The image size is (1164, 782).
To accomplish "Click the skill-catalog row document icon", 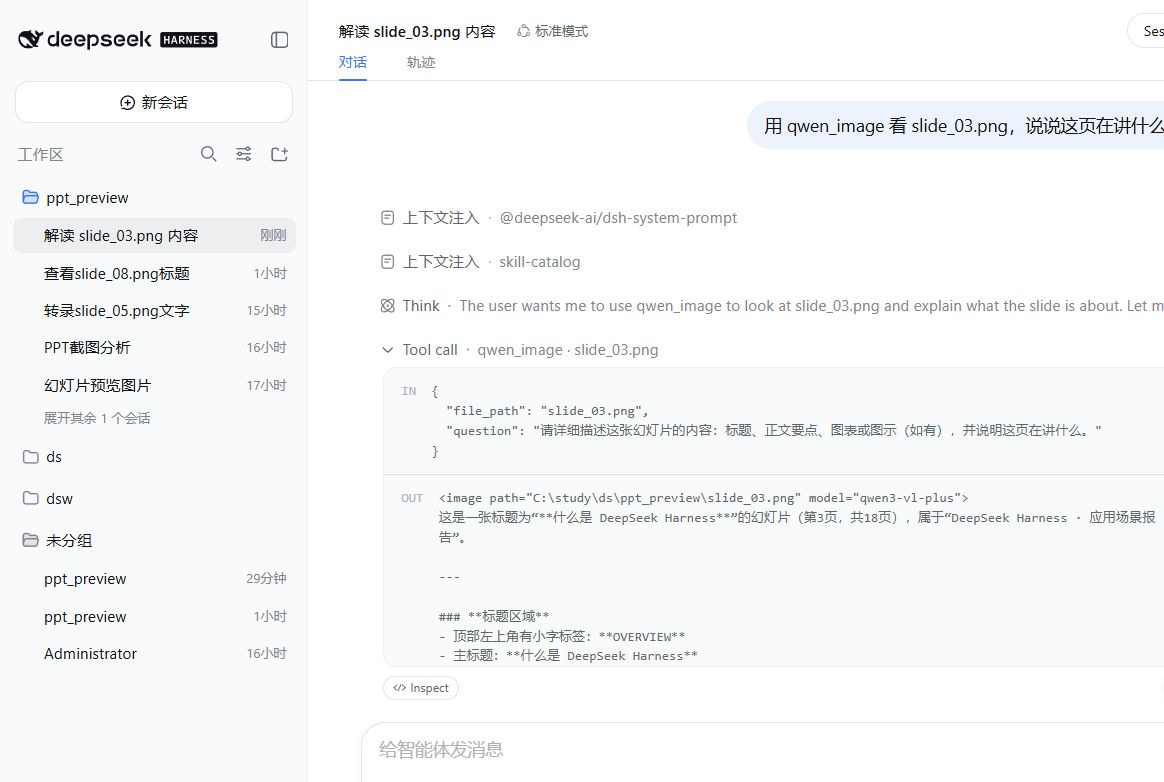I will [x=388, y=261].
